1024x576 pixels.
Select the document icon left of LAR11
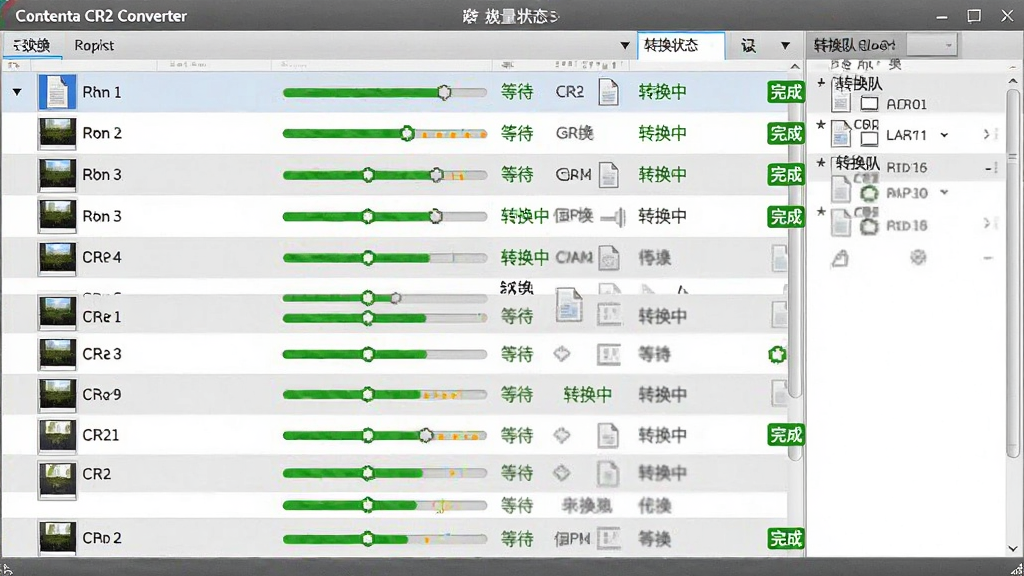pyautogui.click(x=841, y=134)
